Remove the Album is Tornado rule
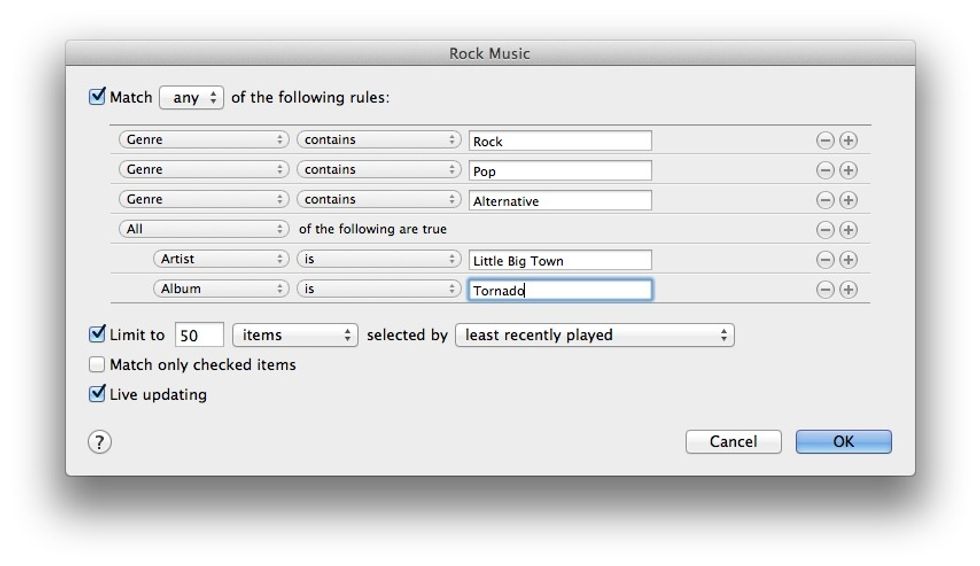The height and width of the screenshot is (566, 980). coord(825,289)
